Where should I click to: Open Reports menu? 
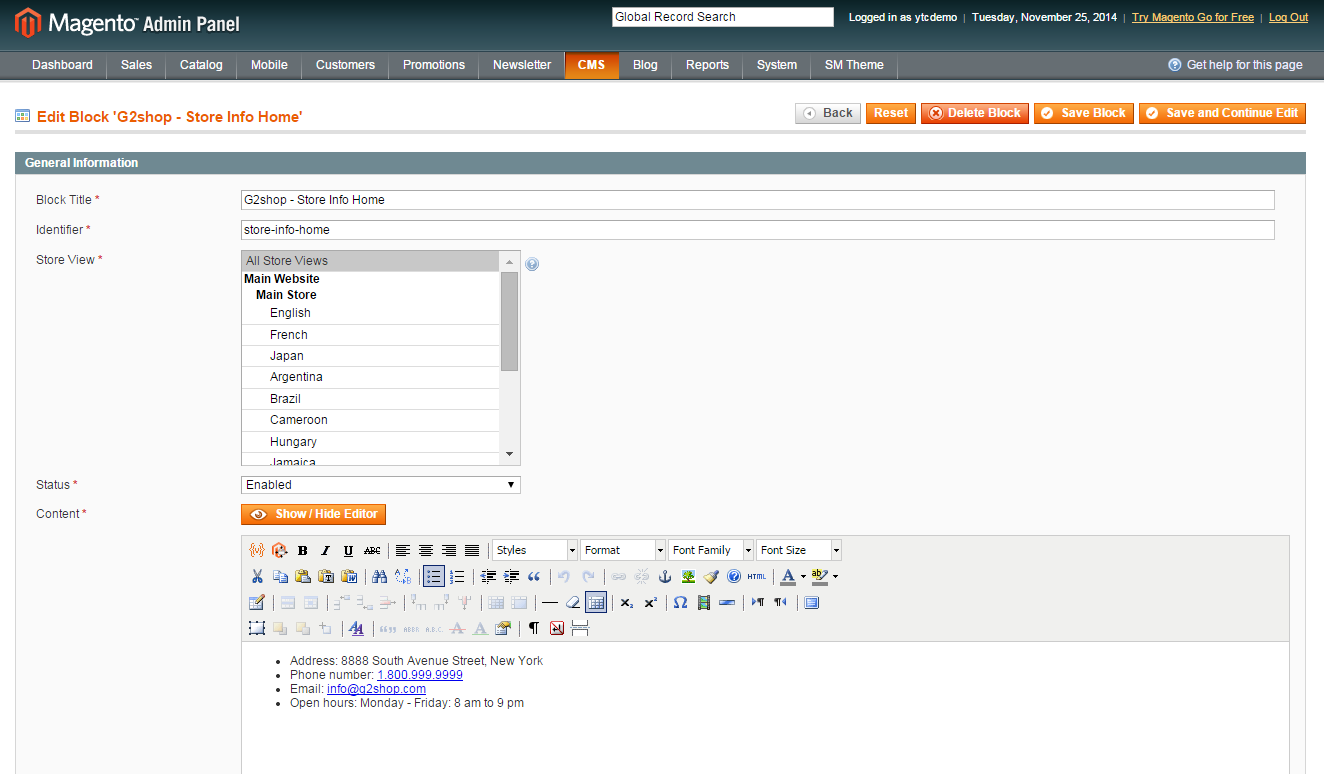tap(707, 65)
